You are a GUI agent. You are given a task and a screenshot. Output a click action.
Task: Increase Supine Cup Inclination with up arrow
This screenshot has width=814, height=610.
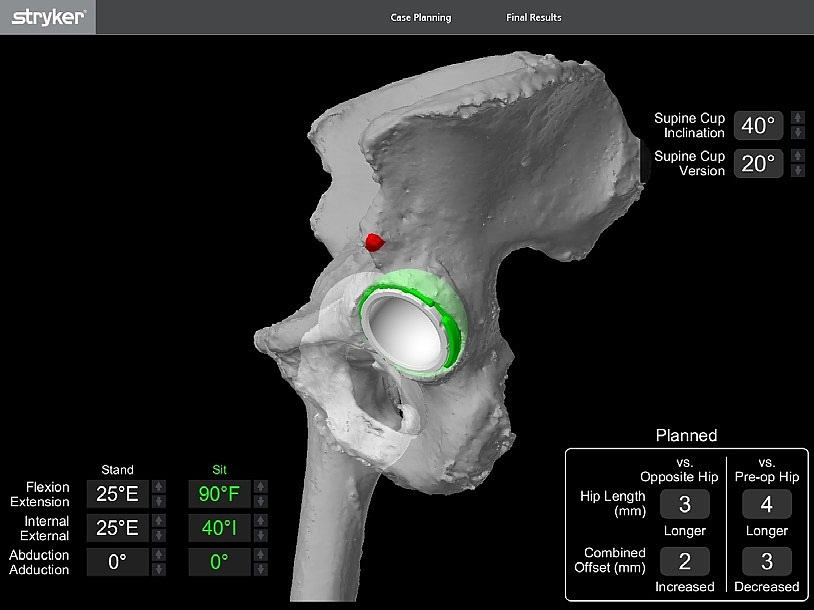[797, 118]
